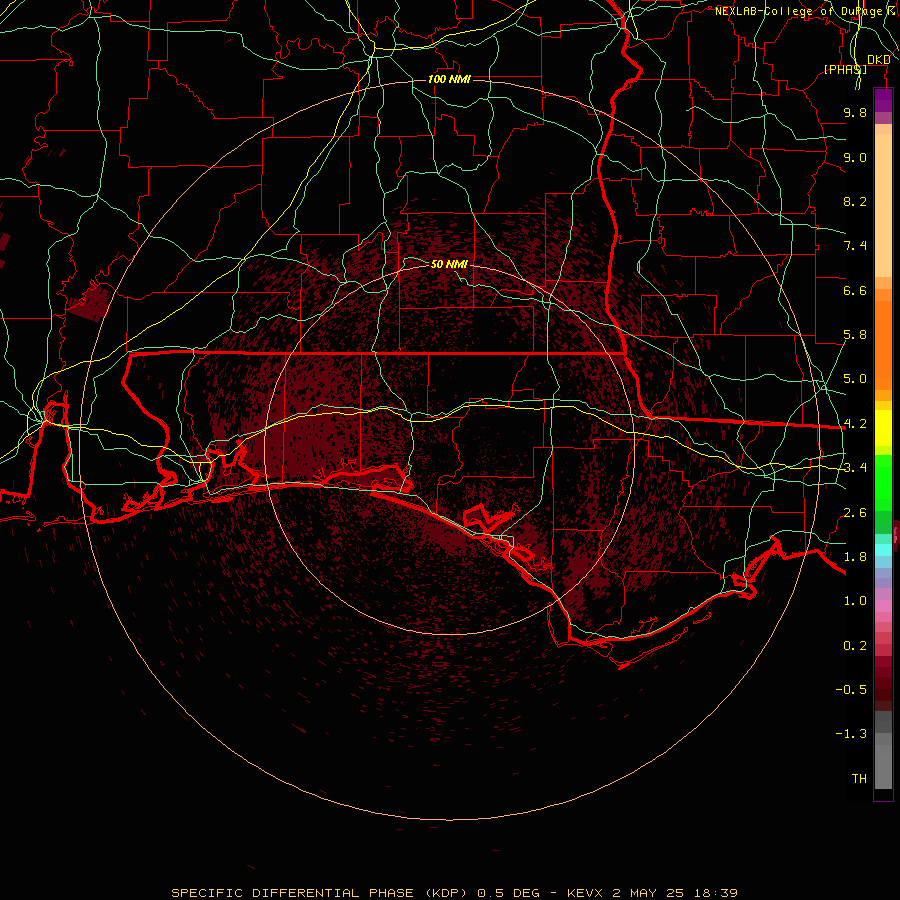Click the 2.6 scale value
The width and height of the screenshot is (900, 900).
[855, 513]
